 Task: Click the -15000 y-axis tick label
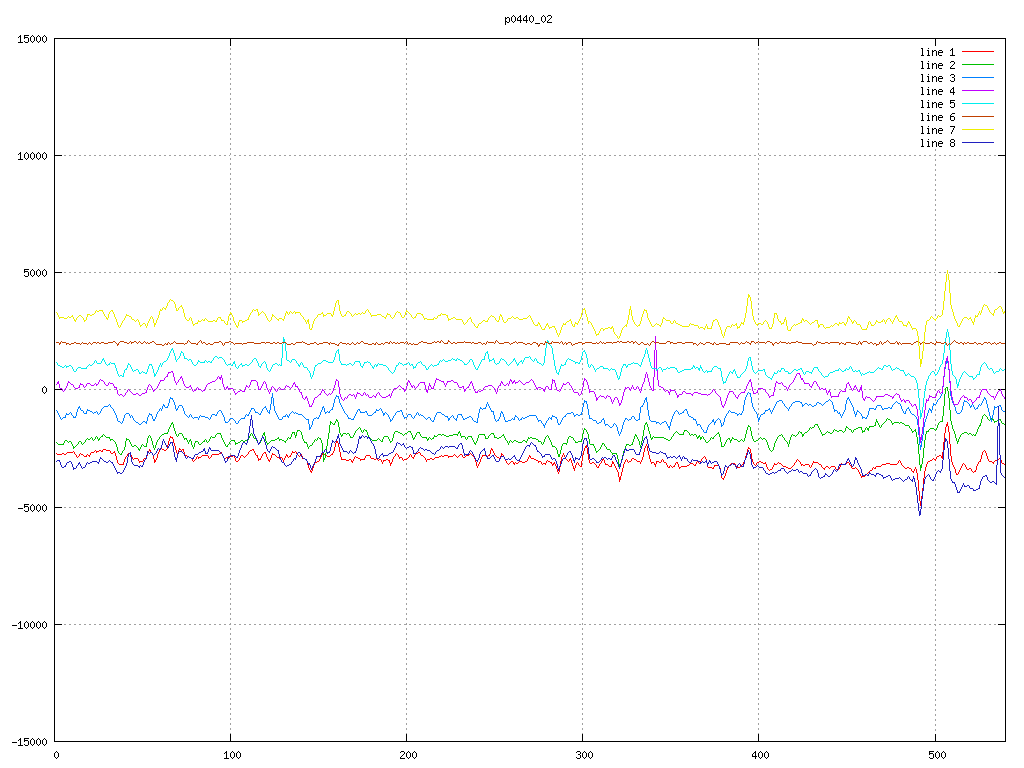28,741
